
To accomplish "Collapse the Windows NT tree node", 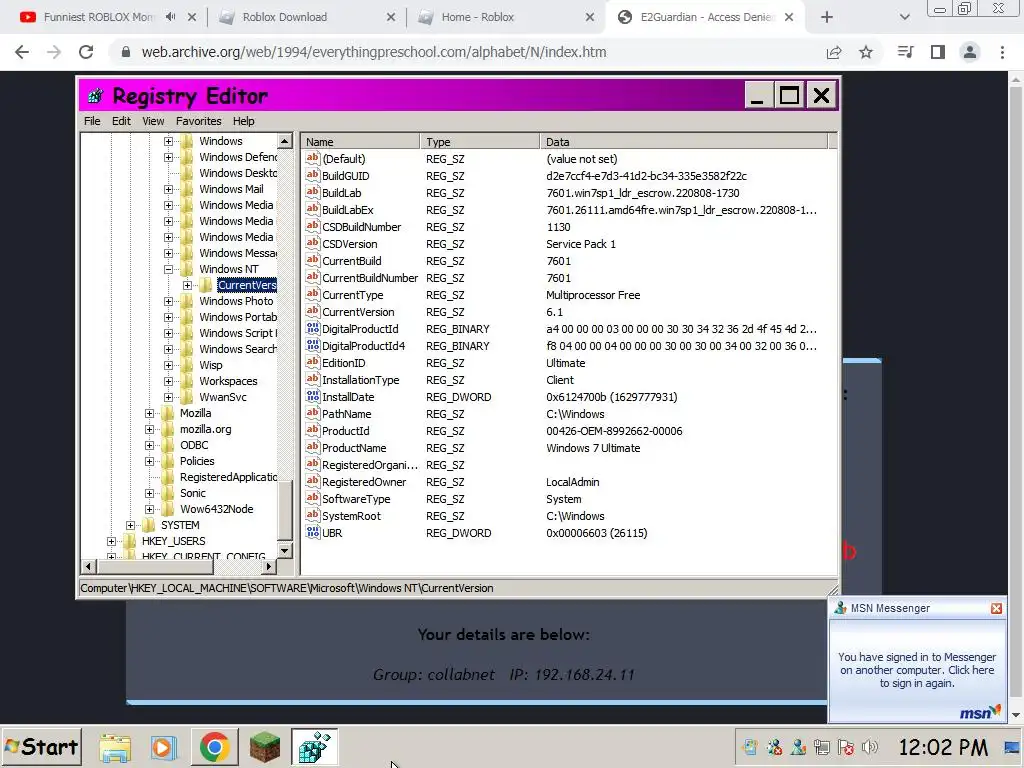I will [x=168, y=269].
